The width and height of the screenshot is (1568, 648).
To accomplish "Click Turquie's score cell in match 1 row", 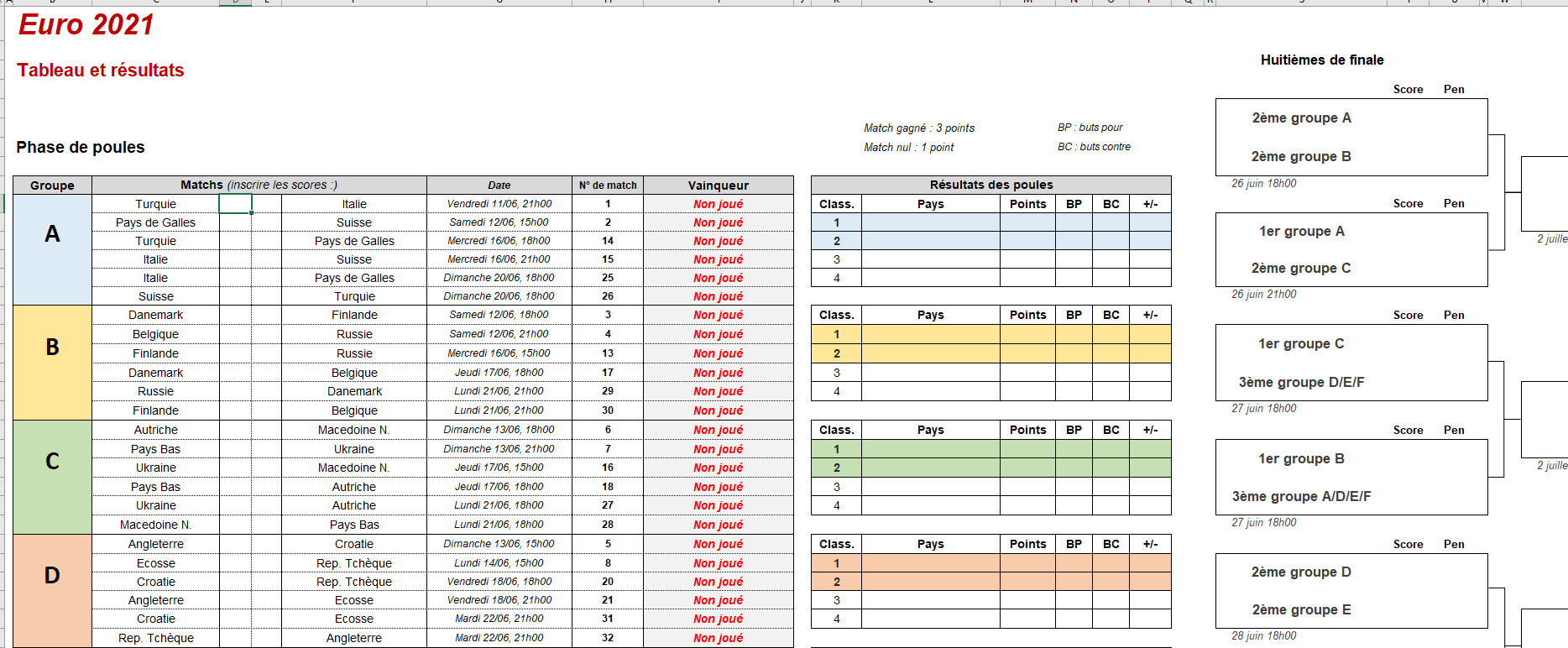I will click(235, 204).
